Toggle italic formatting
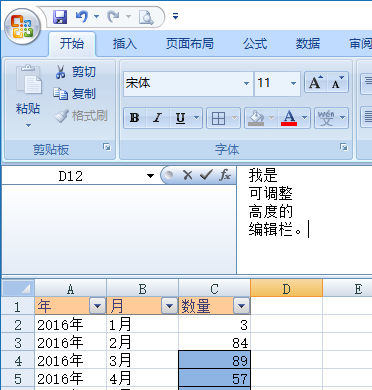The height and width of the screenshot is (390, 372). coord(157,118)
